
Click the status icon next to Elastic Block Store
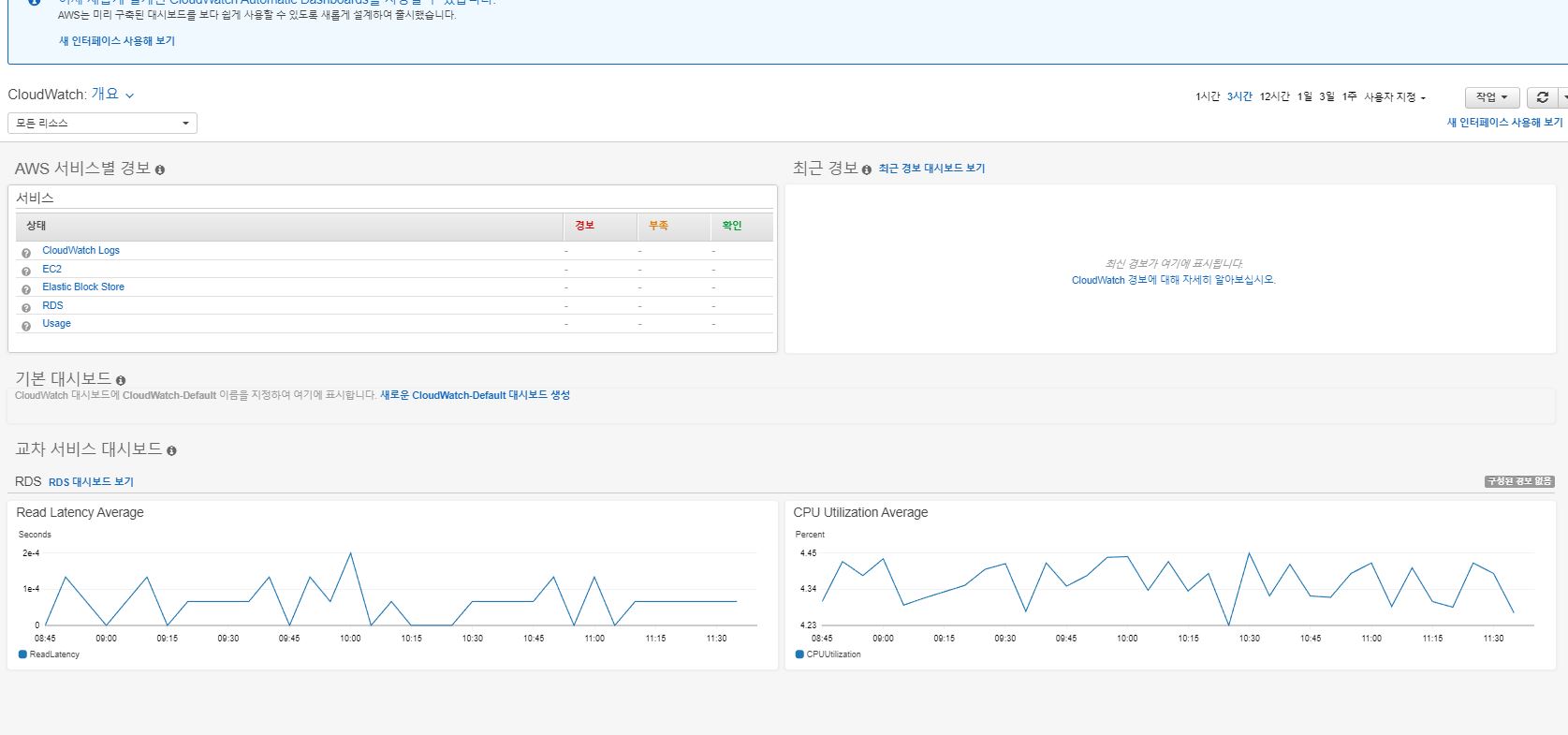(26, 289)
